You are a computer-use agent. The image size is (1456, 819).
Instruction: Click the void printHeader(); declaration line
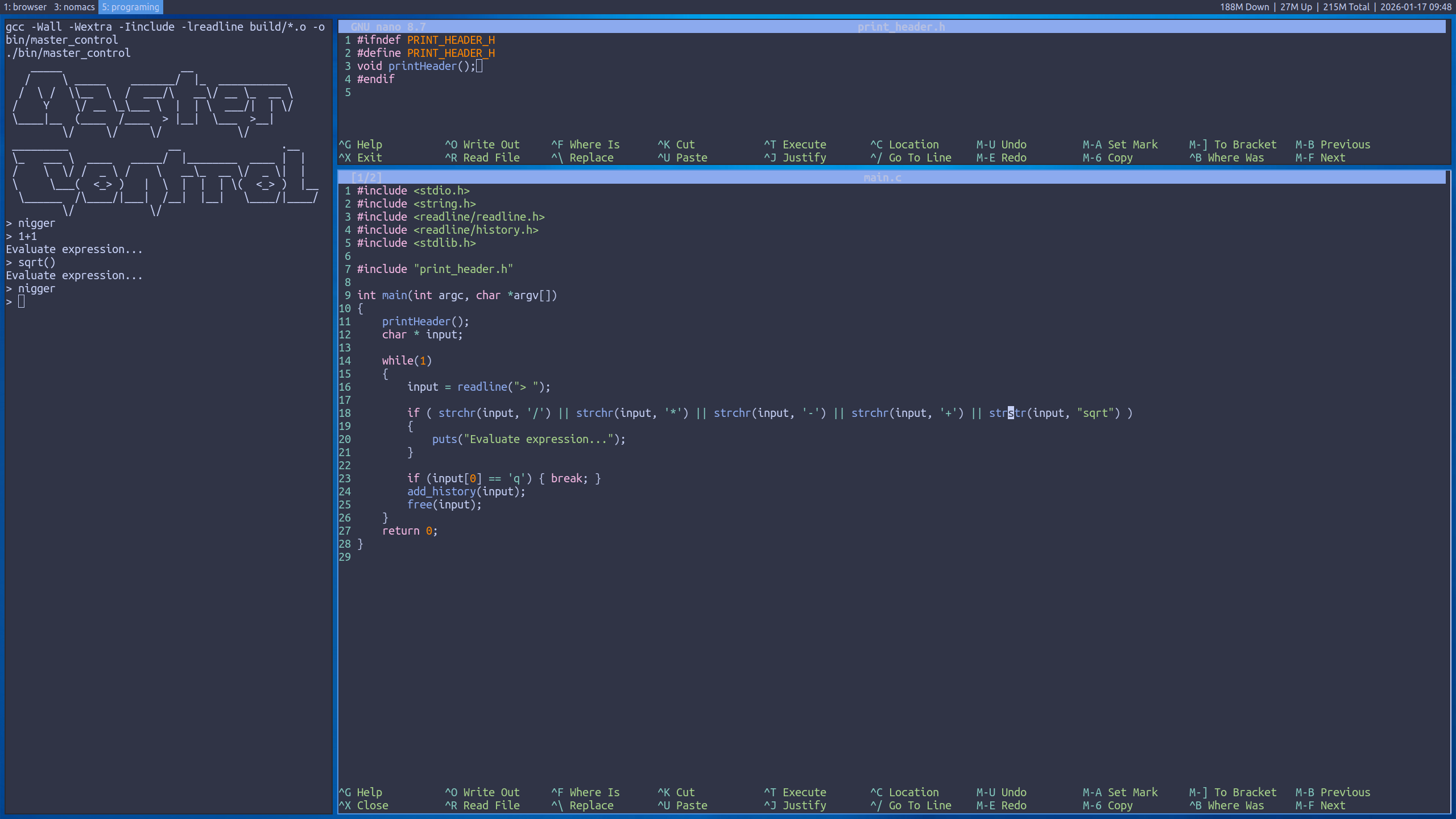pyautogui.click(x=416, y=66)
